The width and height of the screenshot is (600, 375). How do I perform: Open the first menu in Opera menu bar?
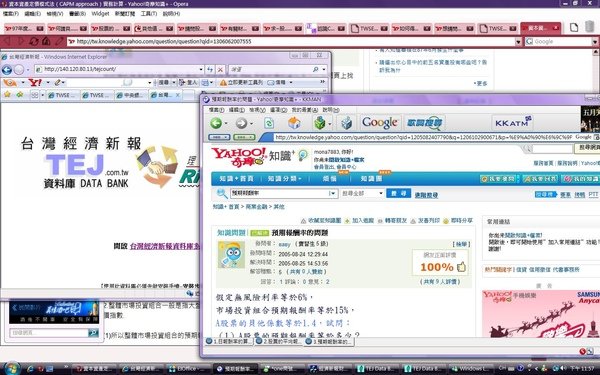pyautogui.click(x=11, y=14)
